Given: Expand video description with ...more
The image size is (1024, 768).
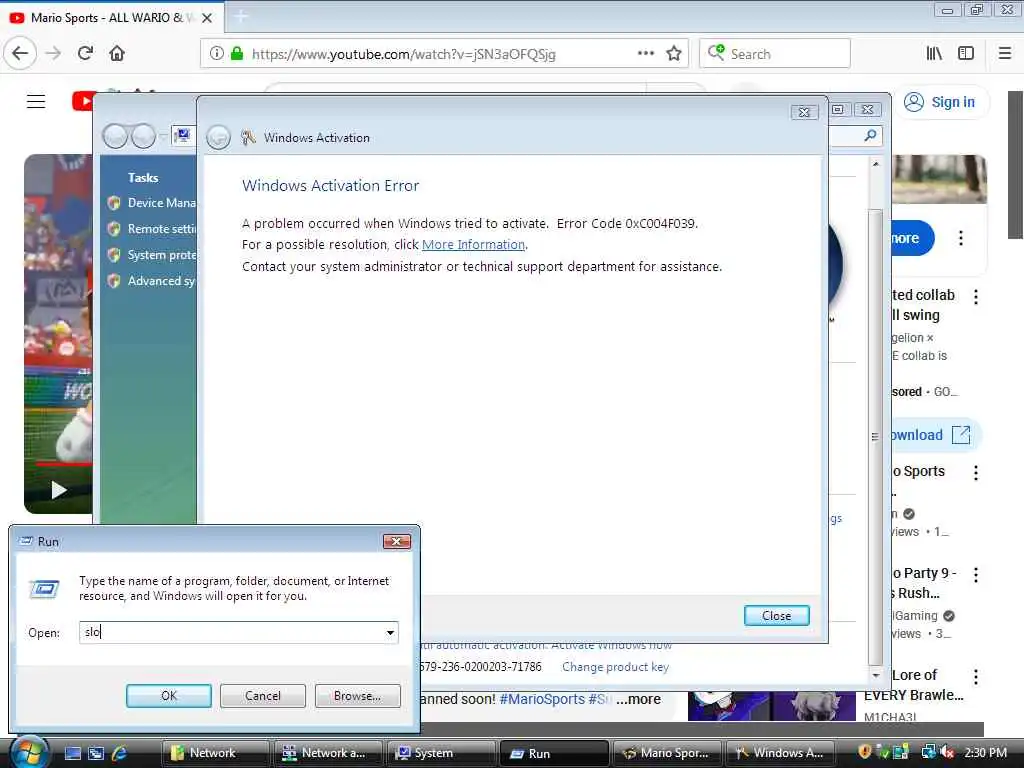Looking at the screenshot, I should [638, 699].
